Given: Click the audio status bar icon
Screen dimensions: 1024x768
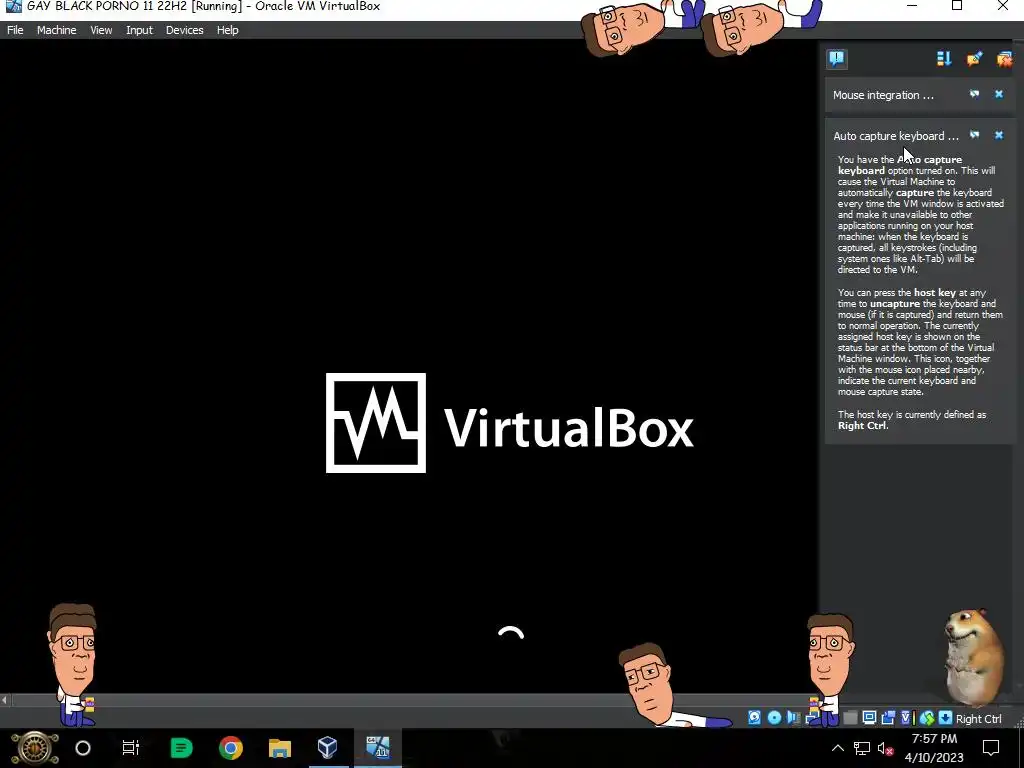Looking at the screenshot, I should tap(793, 718).
